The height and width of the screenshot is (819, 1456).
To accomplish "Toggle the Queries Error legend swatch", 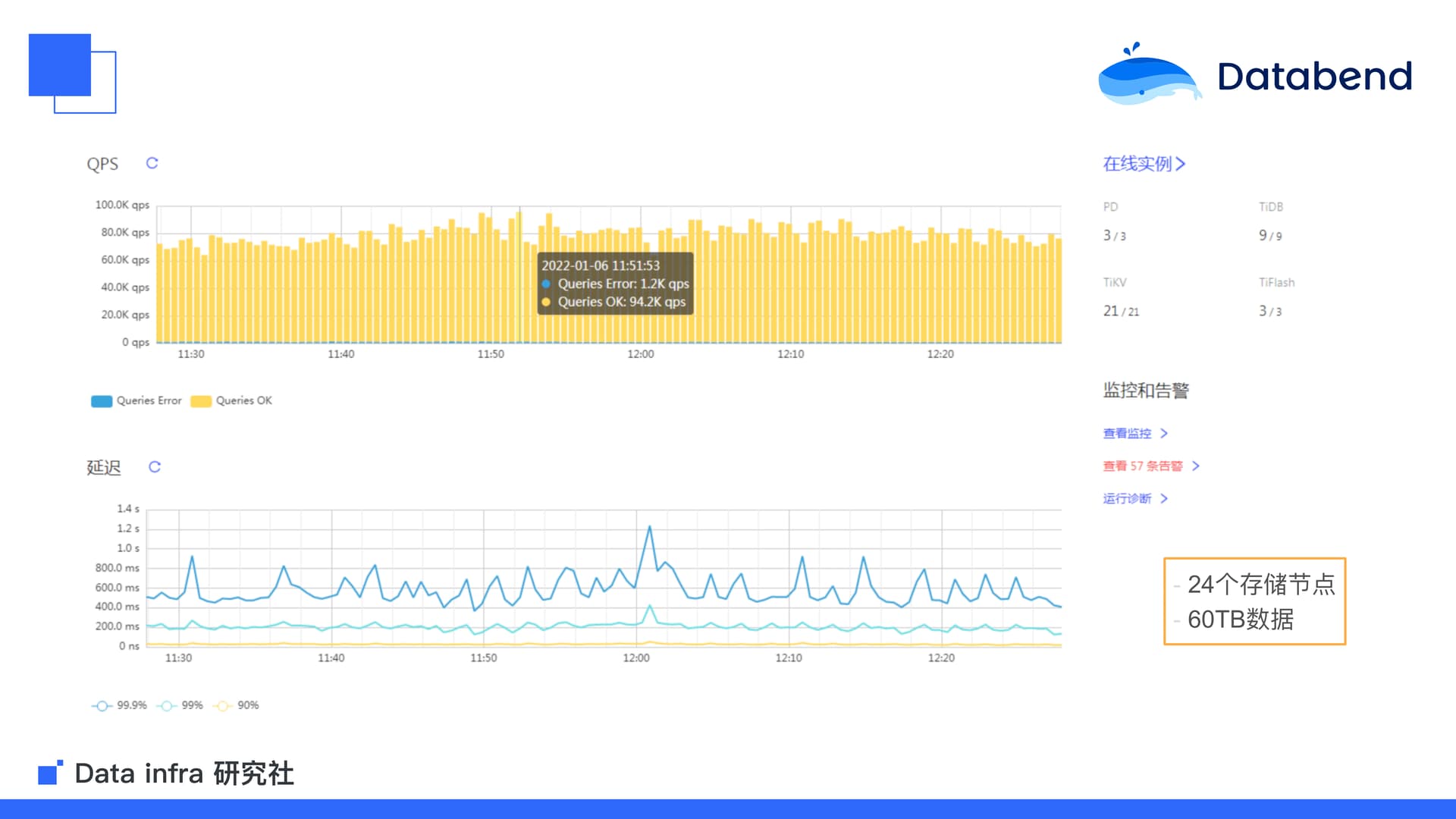I will pyautogui.click(x=102, y=401).
